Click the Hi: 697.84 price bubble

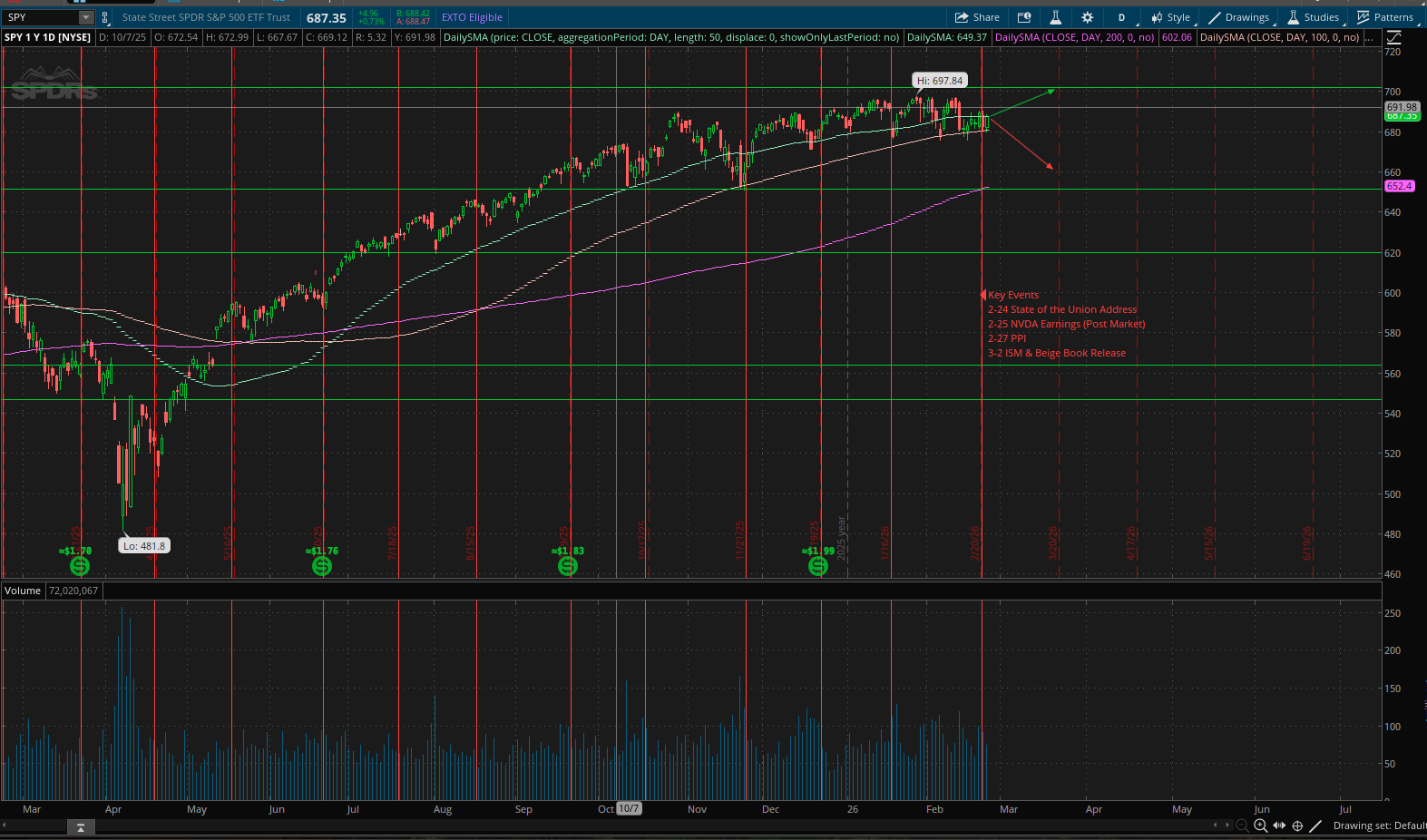coord(939,81)
